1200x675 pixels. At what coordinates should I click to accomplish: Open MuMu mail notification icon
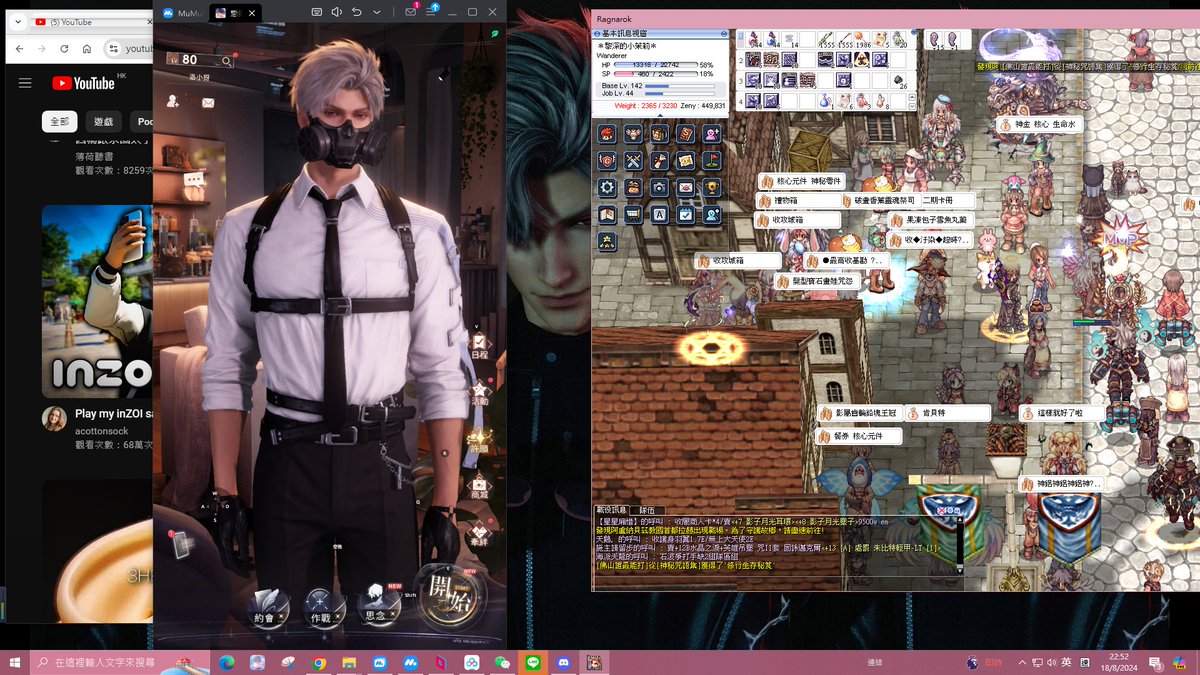tap(410, 11)
